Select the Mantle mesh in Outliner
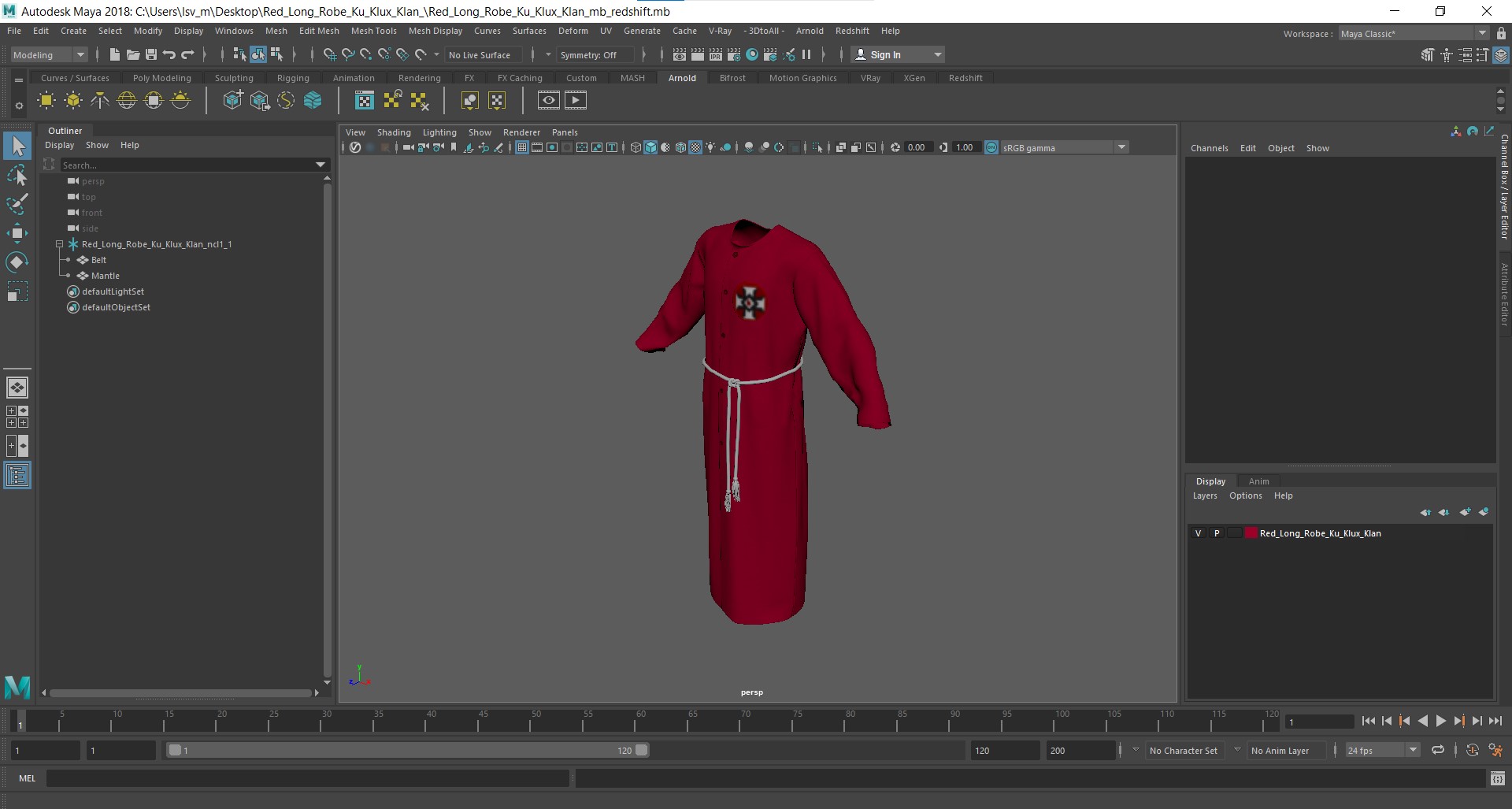This screenshot has height=809, width=1512. pyautogui.click(x=106, y=276)
